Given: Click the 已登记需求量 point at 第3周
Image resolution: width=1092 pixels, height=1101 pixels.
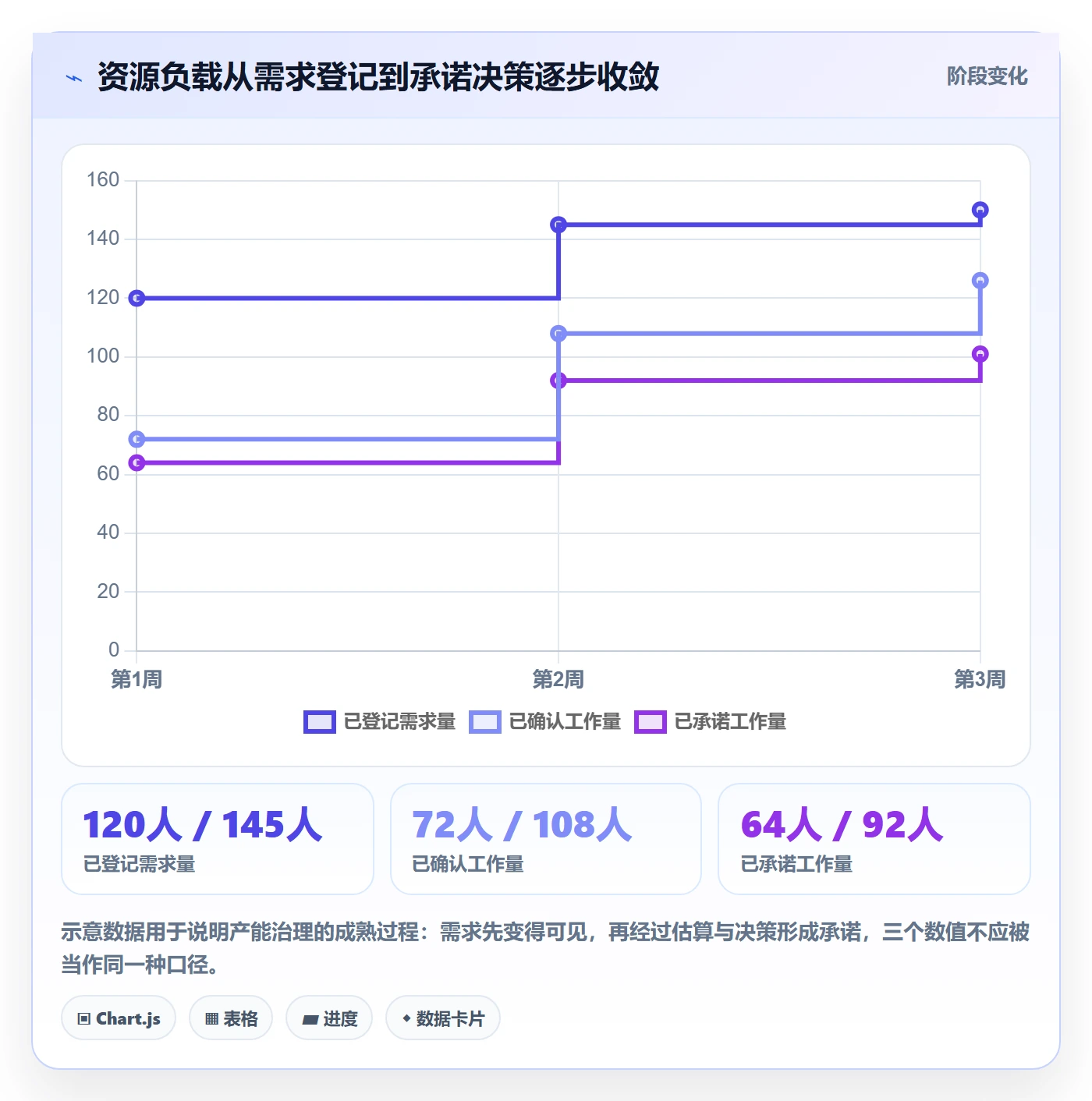Looking at the screenshot, I should pos(980,210).
